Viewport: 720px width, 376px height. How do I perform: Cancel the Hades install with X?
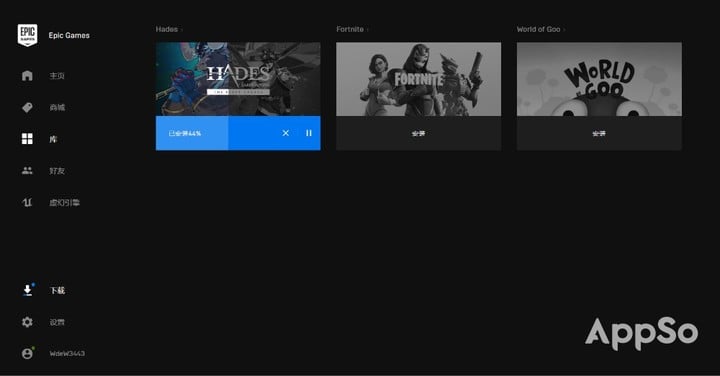point(286,133)
